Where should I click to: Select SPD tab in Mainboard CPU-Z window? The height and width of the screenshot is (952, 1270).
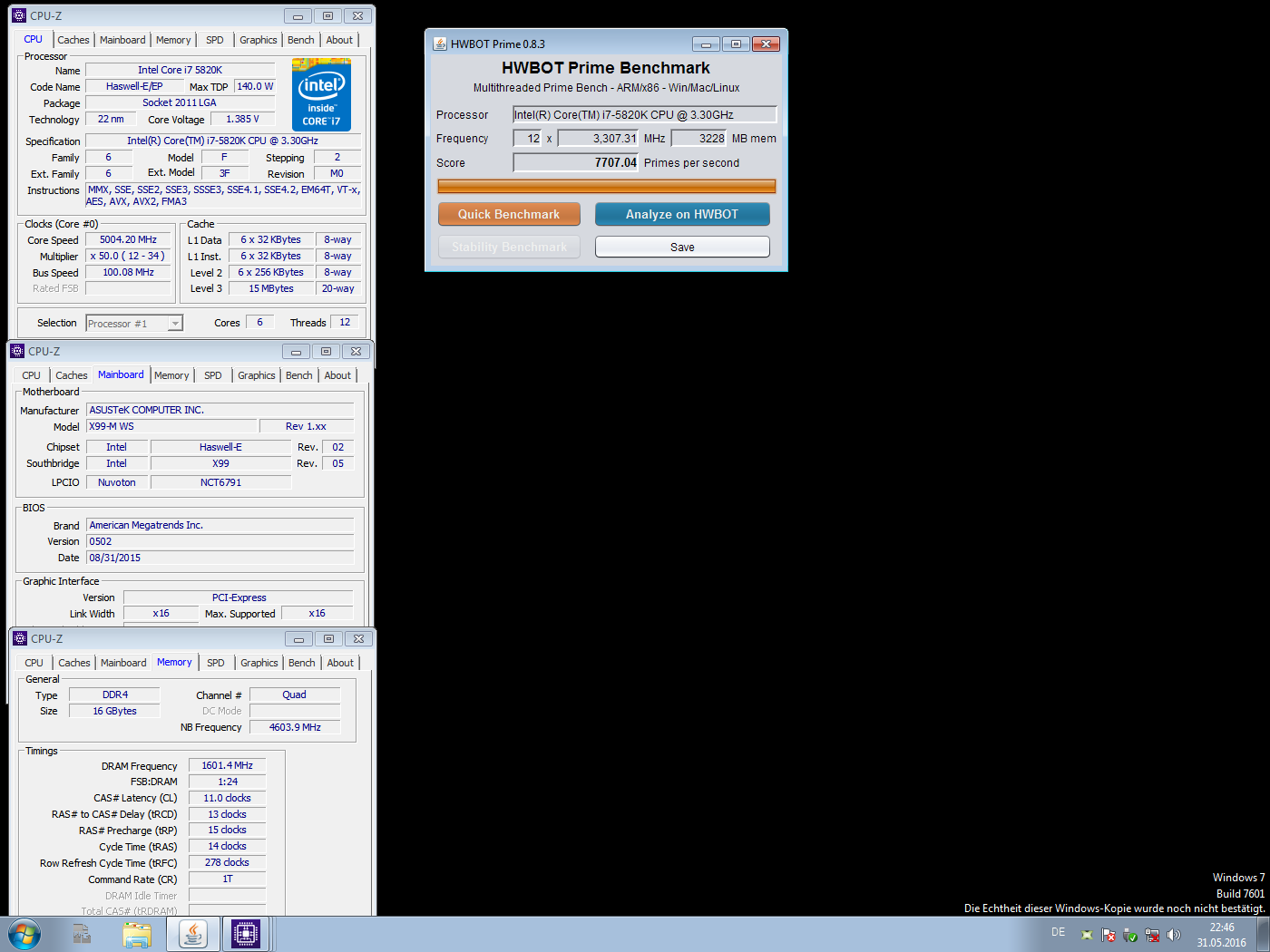tap(213, 375)
